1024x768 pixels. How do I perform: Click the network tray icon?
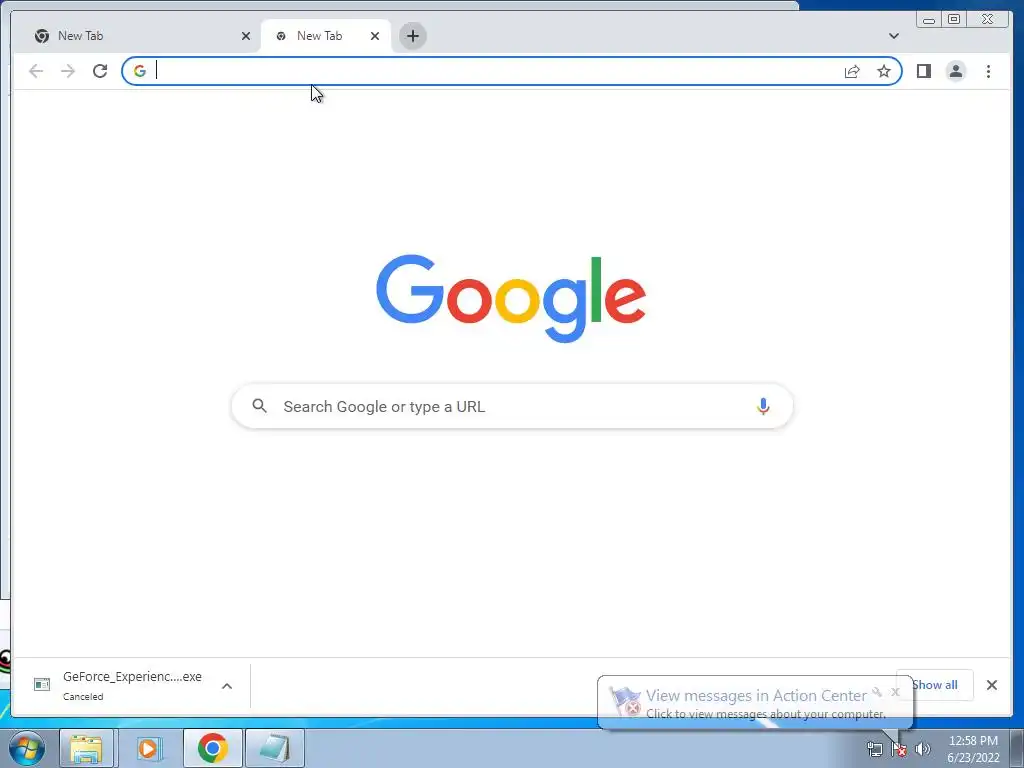coord(874,748)
